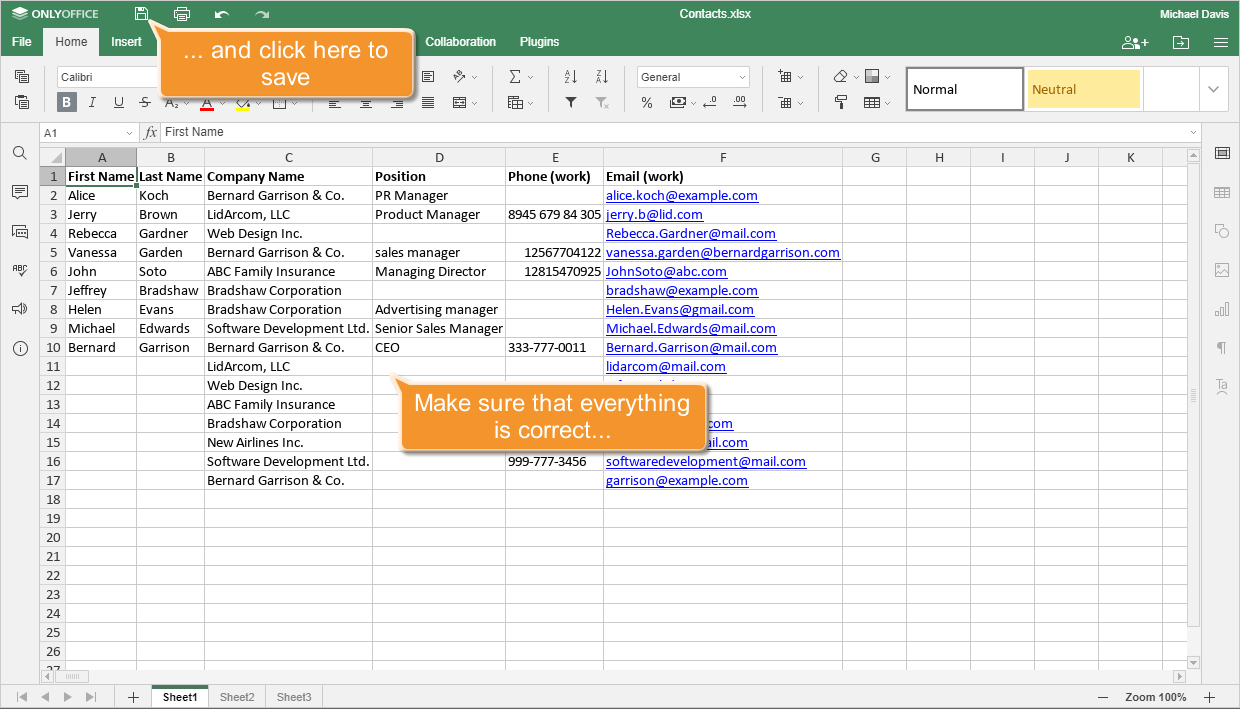Screen dimensions: 1240x709
Task: Decrease decimal places
Action: tap(709, 102)
